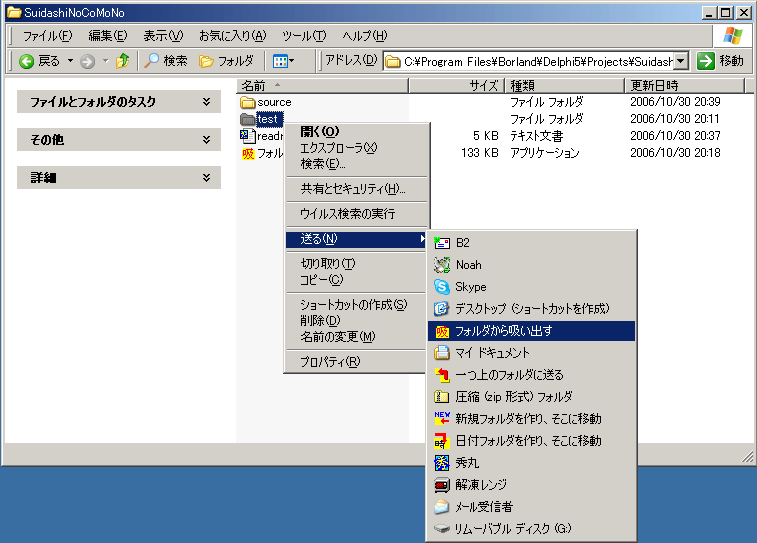Viewport: 757px width, 543px height.
Task: Open the ツール menu
Action: (x=304, y=36)
